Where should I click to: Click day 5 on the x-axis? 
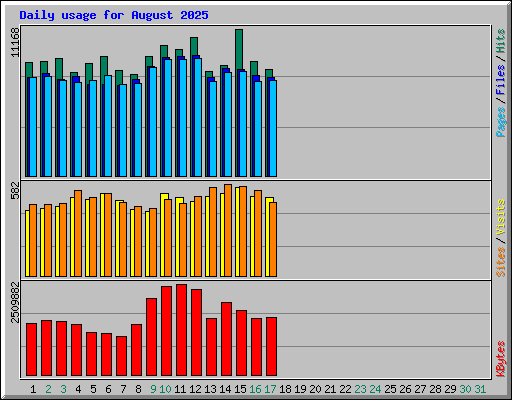tap(93, 389)
